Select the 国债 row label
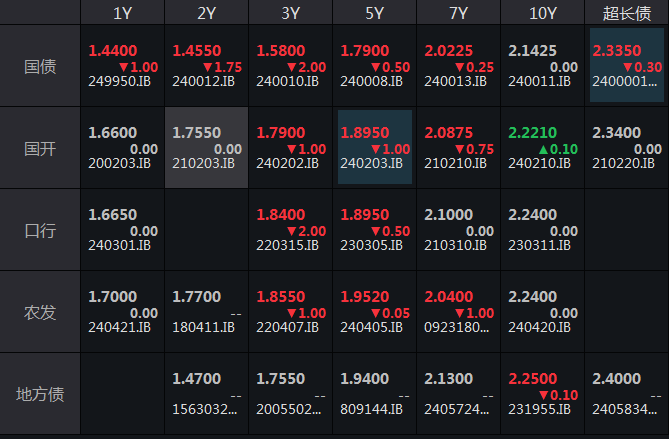 (x=40, y=66)
